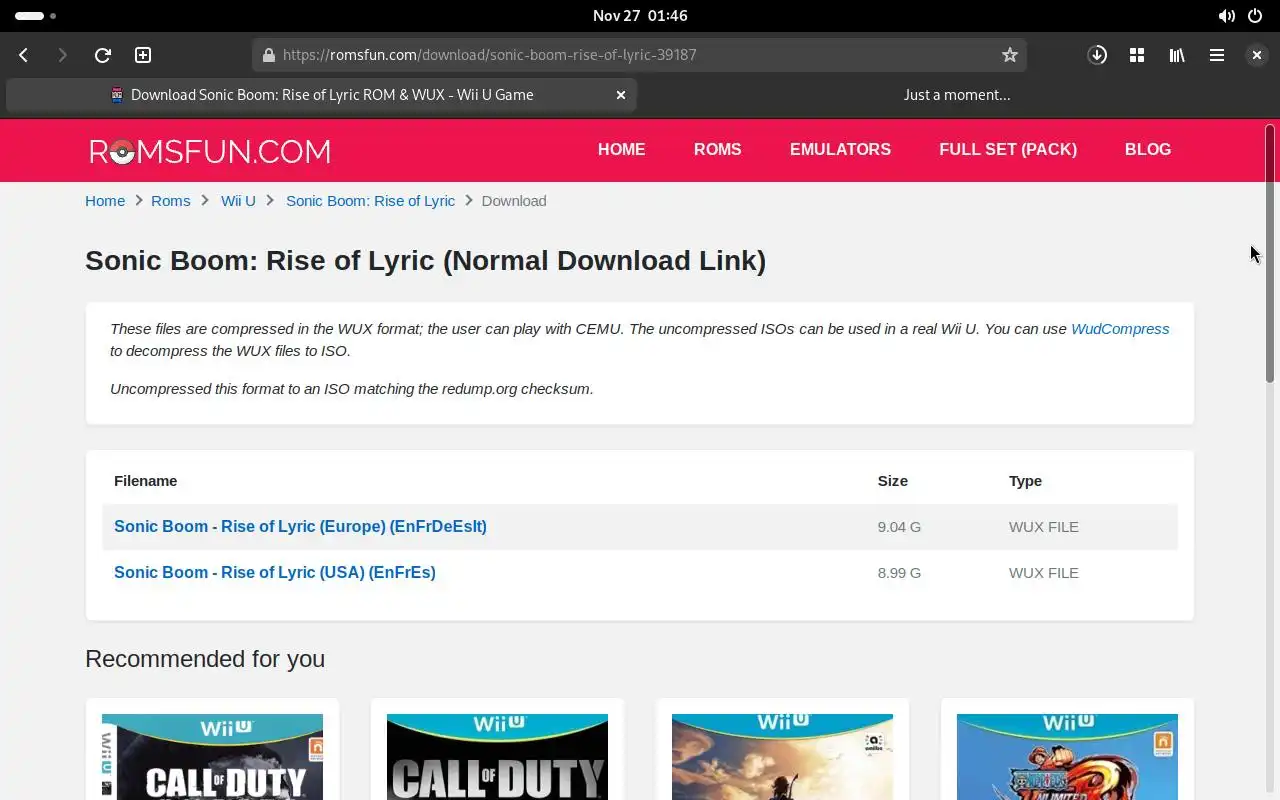Viewport: 1280px width, 800px height.
Task: Download Sonic Boom Europe (EnFrDeEsIt) file
Action: (x=300, y=526)
